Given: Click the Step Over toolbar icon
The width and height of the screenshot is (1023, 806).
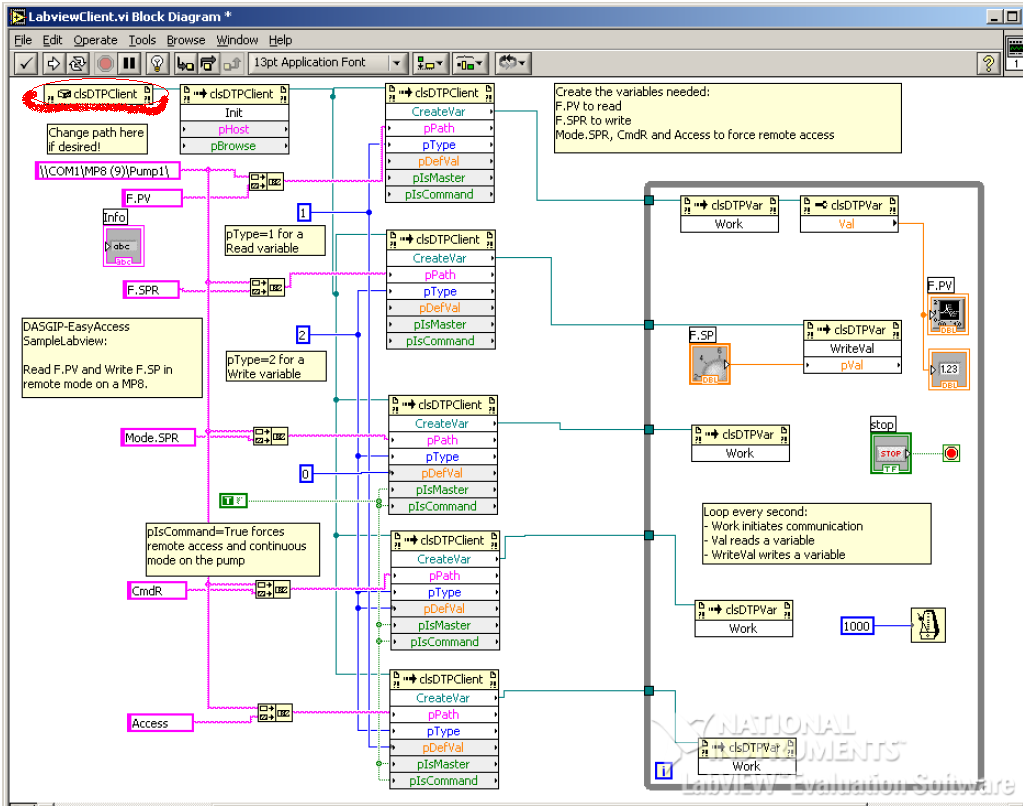Looking at the screenshot, I should [x=208, y=63].
